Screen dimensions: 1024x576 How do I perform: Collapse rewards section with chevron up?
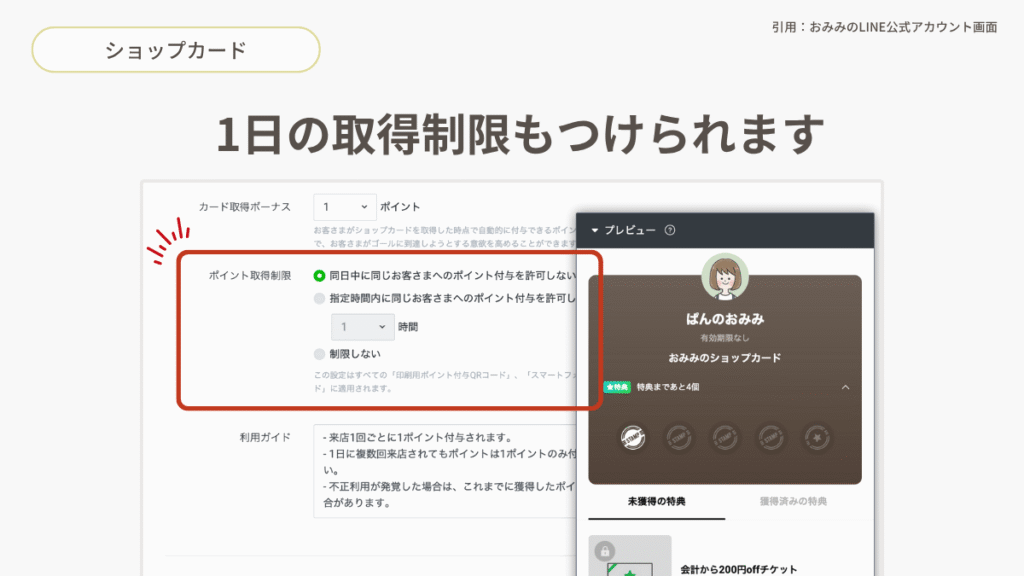tap(845, 387)
